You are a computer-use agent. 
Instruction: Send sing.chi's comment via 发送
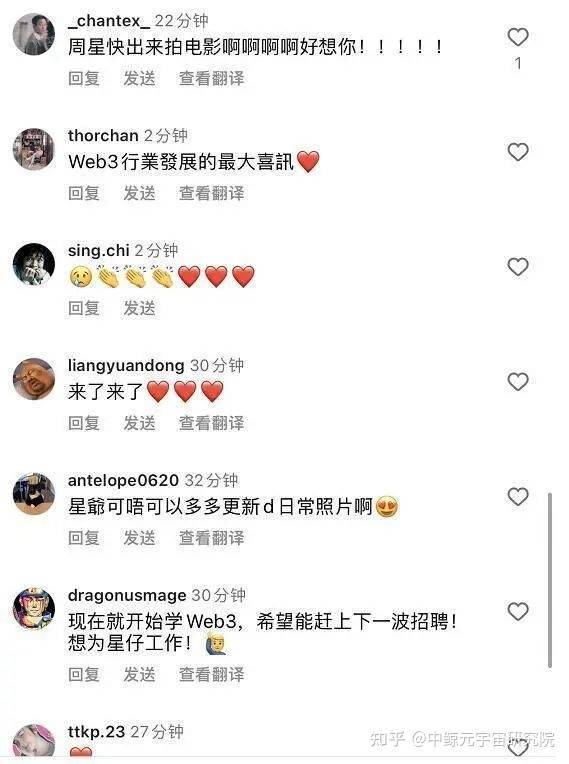[x=139, y=308]
